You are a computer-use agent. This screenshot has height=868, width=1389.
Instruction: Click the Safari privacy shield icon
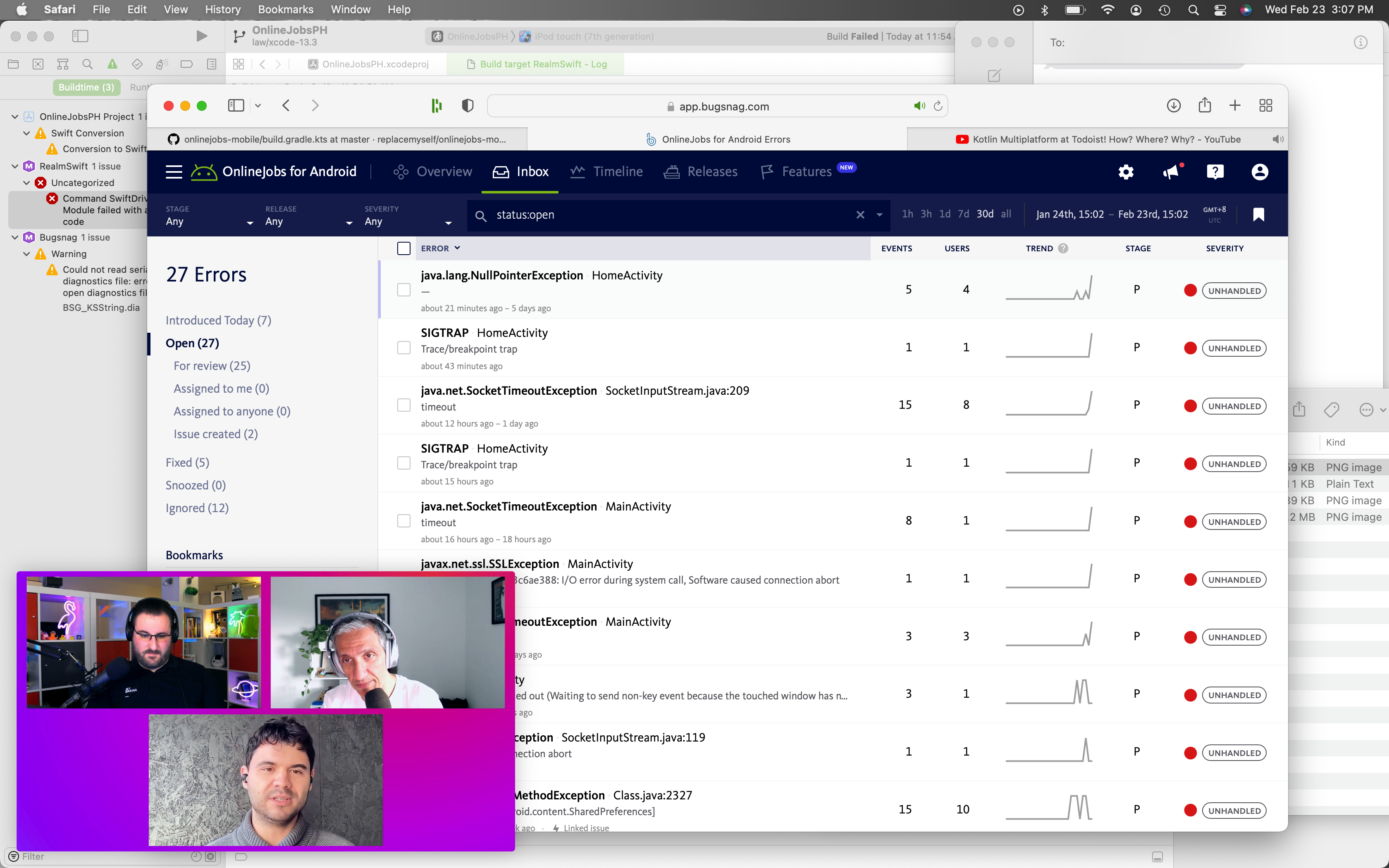(468, 106)
